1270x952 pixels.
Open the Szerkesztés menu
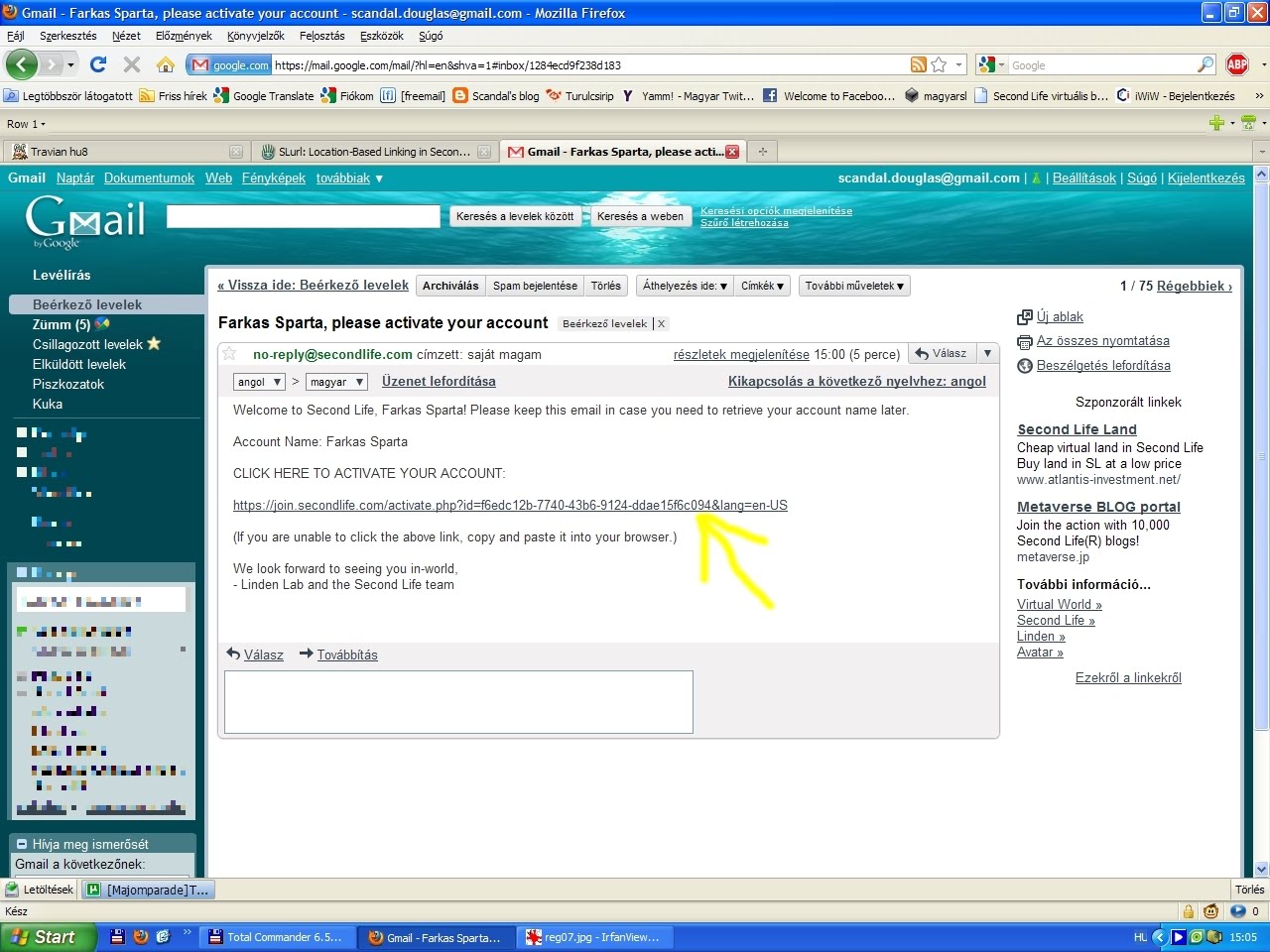point(67,36)
